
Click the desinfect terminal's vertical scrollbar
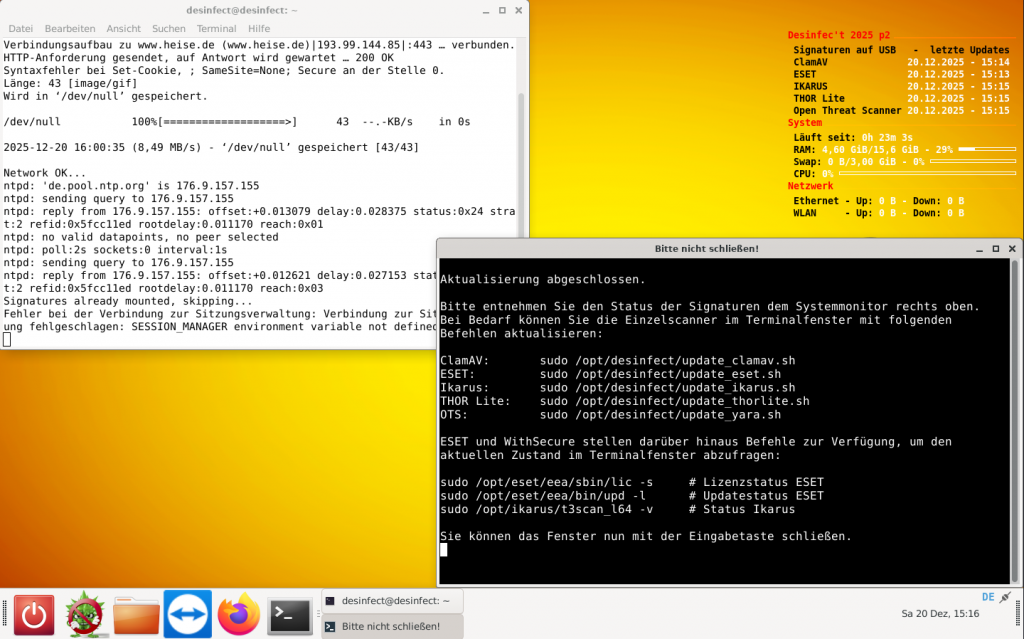coord(520,150)
